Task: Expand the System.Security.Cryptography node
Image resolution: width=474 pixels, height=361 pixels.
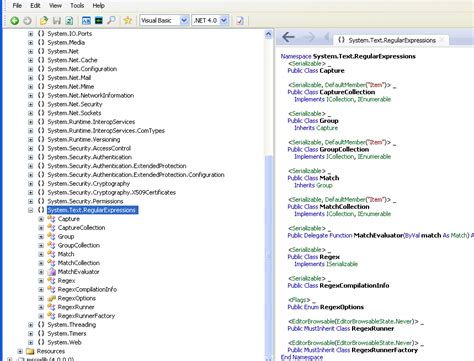Action: point(31,184)
